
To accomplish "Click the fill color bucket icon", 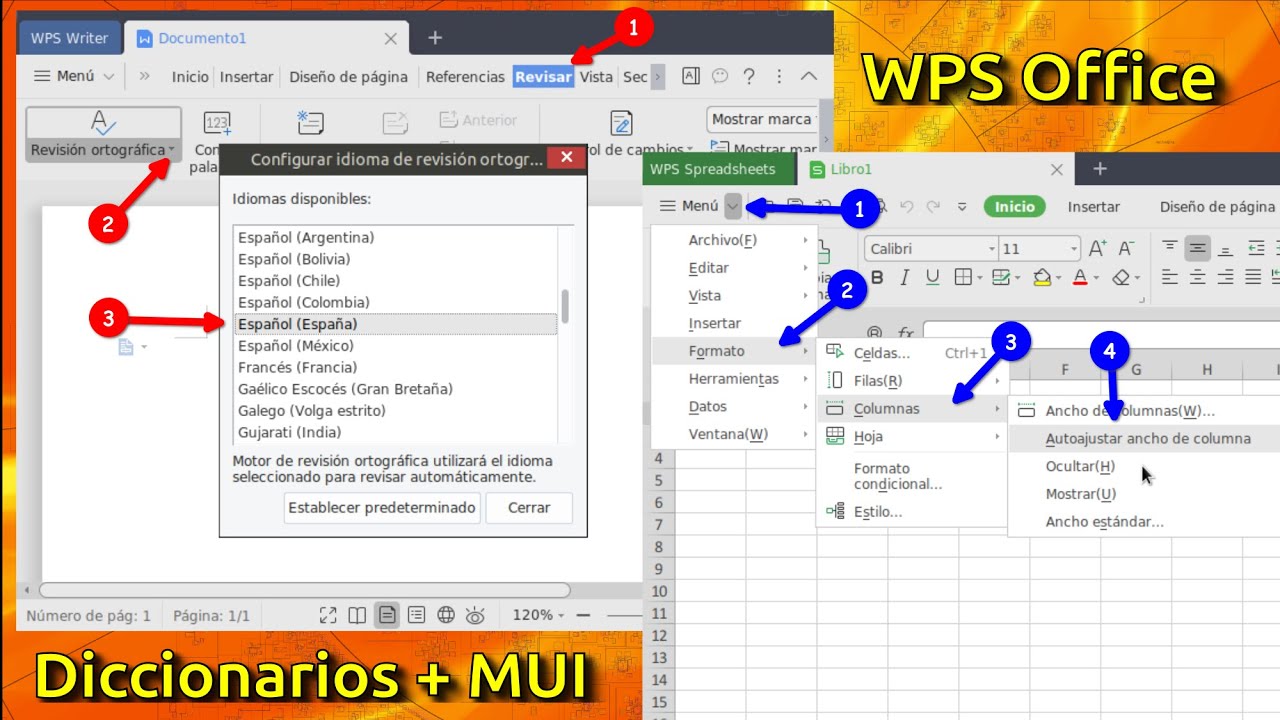I will [x=1042, y=277].
